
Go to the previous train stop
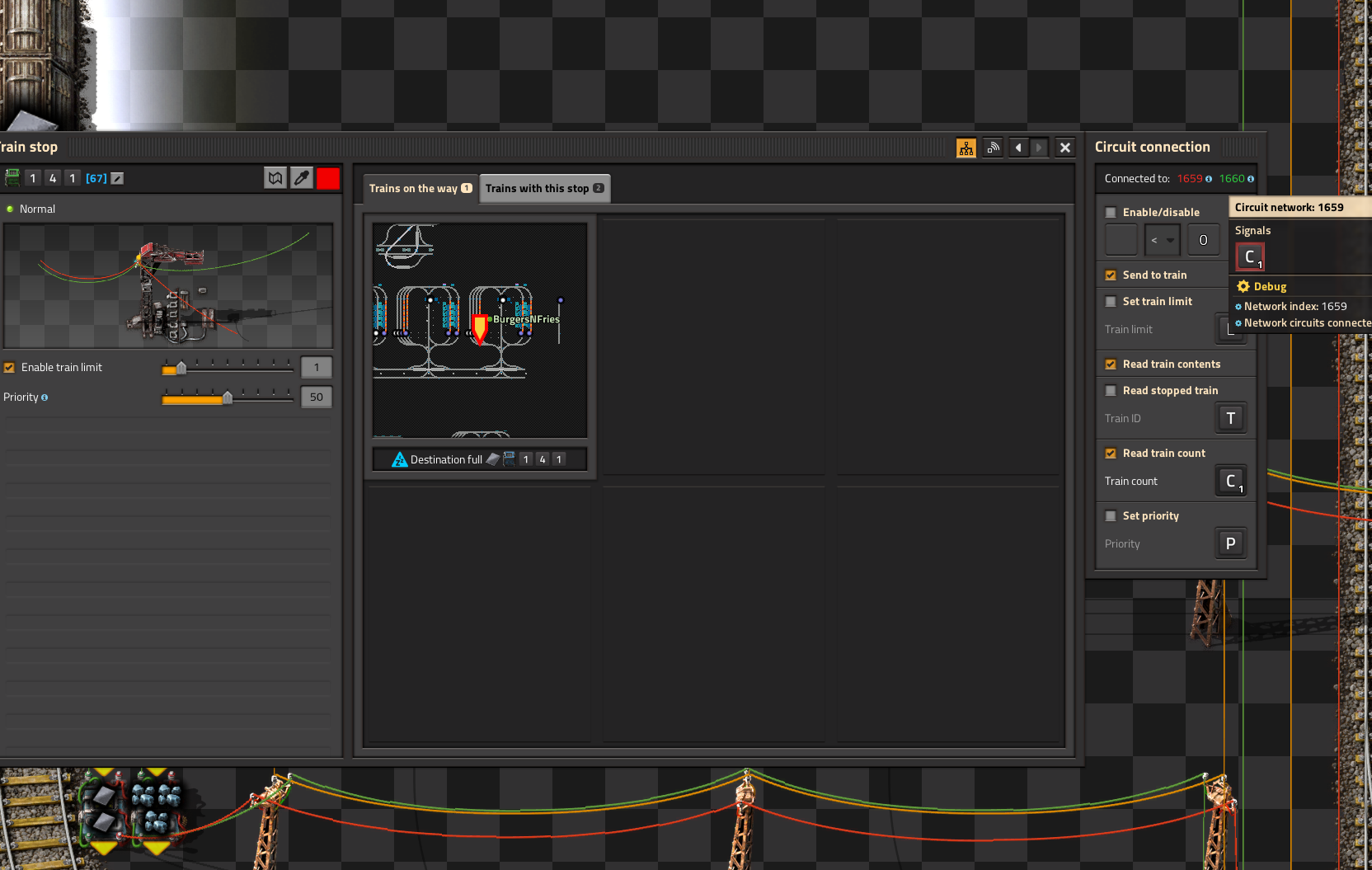(x=1019, y=148)
